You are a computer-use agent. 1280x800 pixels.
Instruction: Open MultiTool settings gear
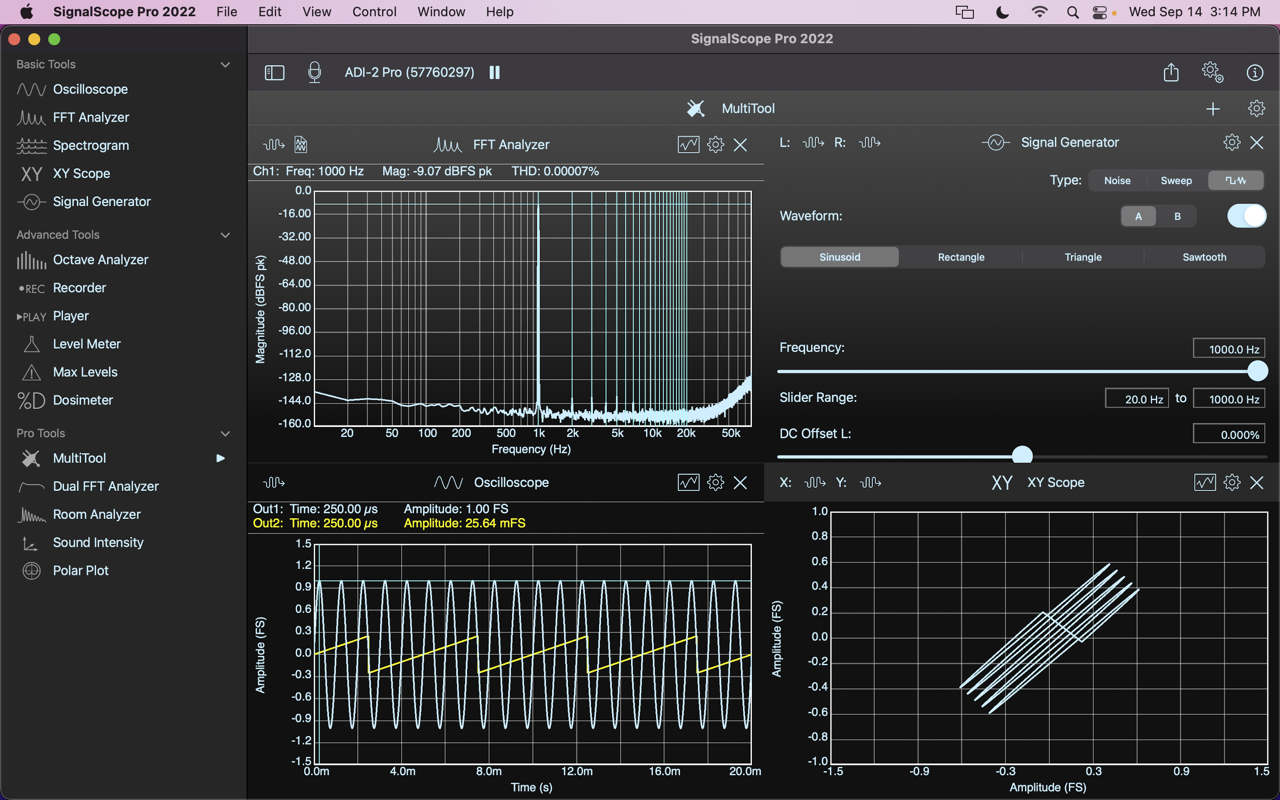(1256, 108)
